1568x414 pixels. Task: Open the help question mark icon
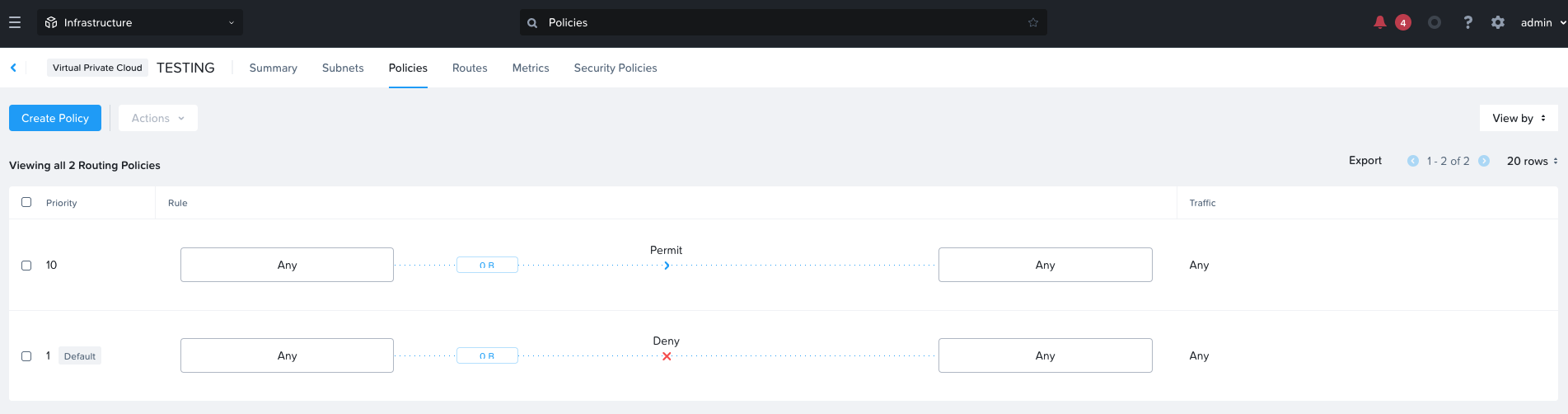1467,22
